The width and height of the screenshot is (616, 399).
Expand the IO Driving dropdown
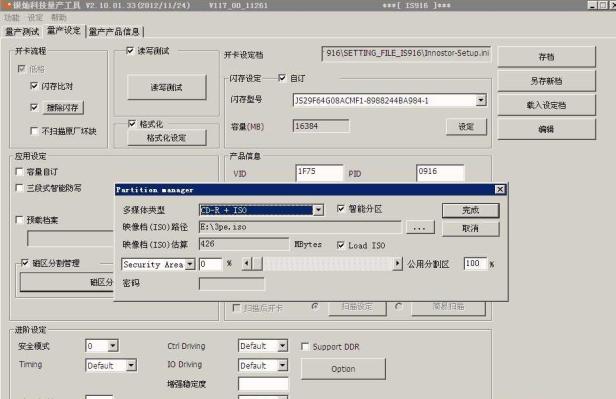tap(282, 366)
